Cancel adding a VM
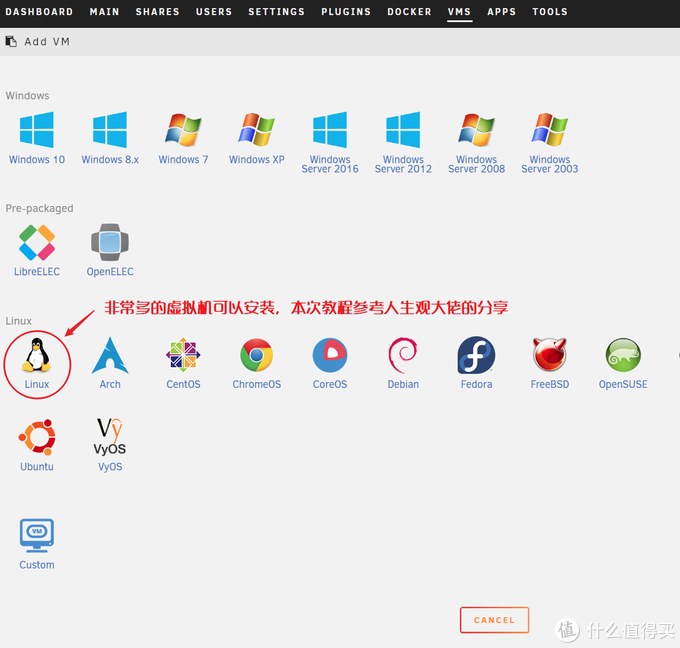 [x=494, y=620]
